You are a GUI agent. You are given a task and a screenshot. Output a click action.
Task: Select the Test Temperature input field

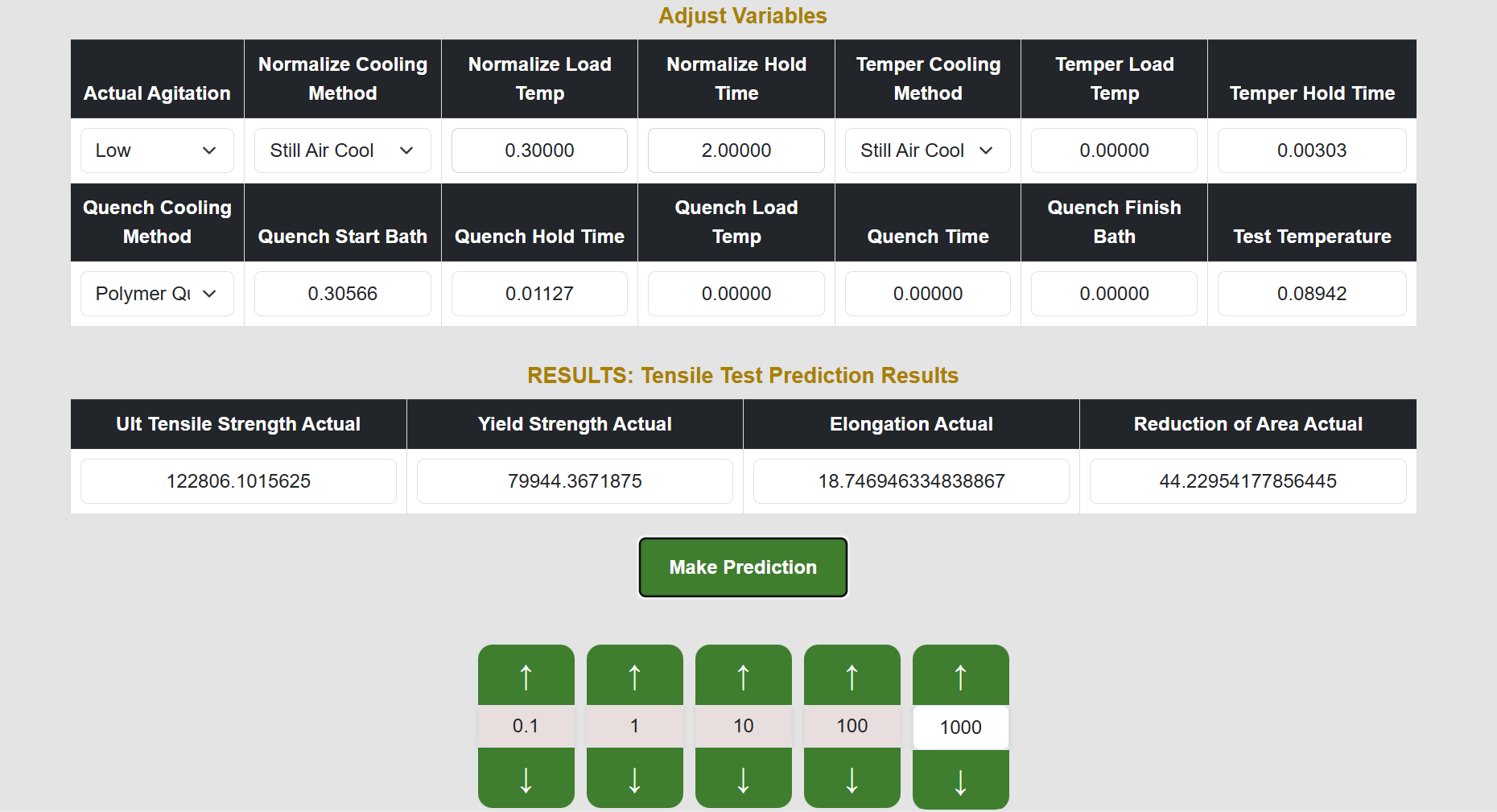coord(1311,294)
